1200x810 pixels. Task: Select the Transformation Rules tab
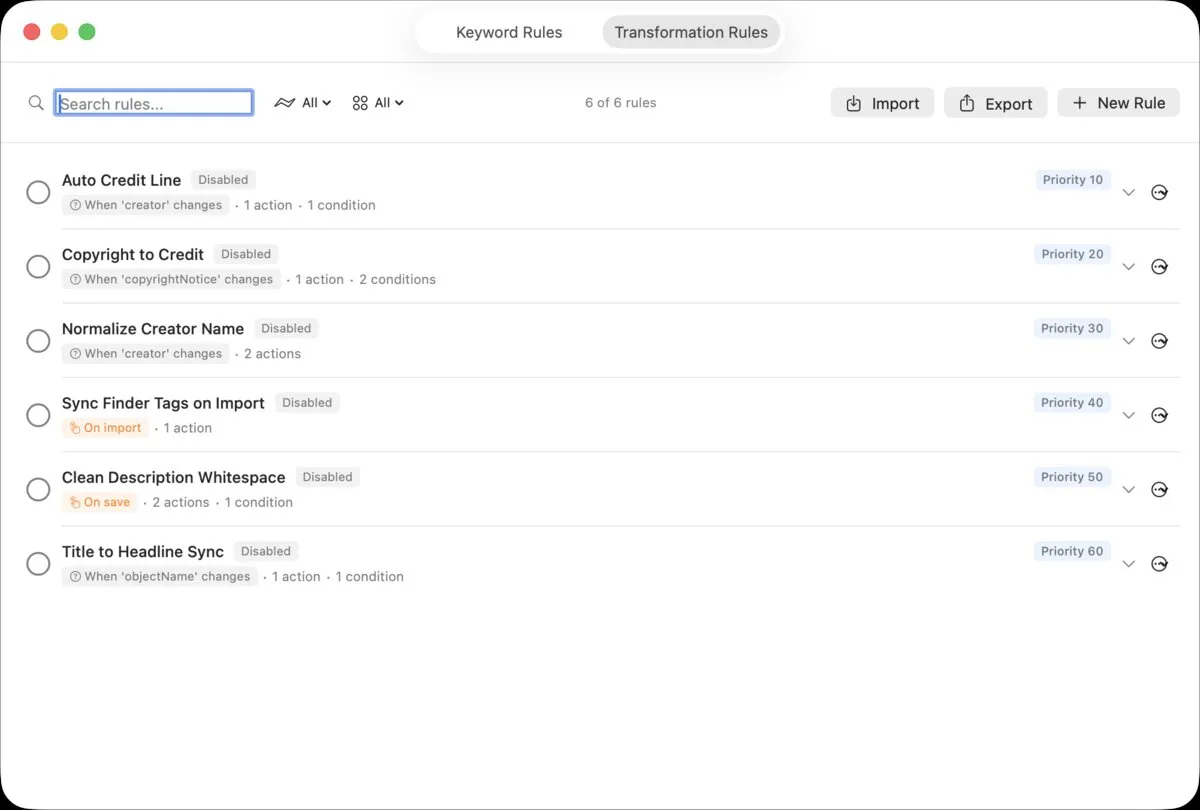(x=691, y=32)
